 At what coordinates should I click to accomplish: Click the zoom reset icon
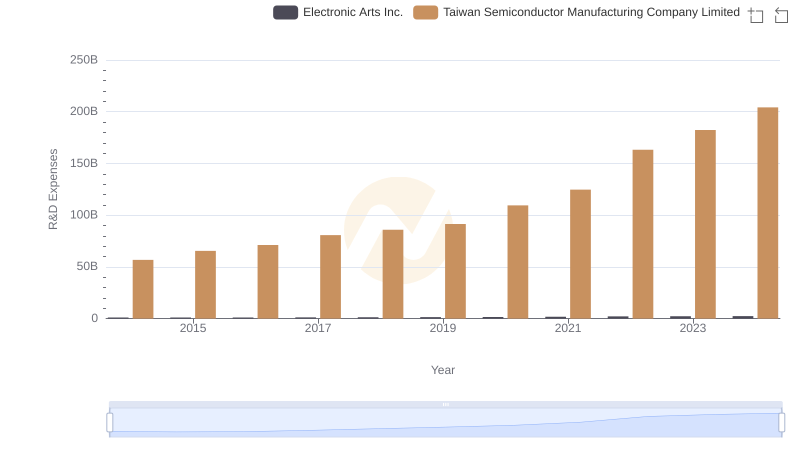(x=781, y=15)
